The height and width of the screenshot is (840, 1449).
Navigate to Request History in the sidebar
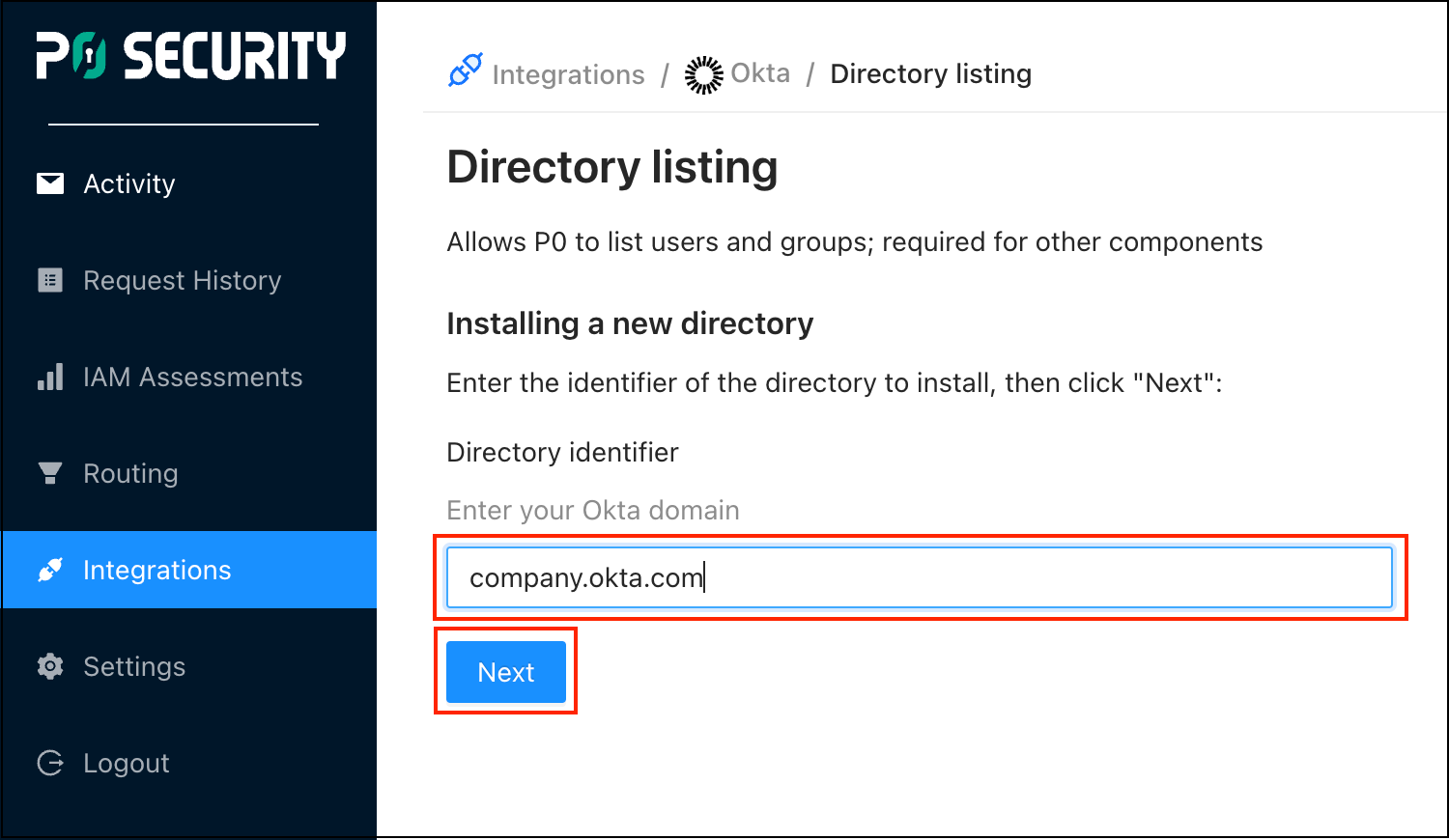pyautogui.click(x=182, y=280)
